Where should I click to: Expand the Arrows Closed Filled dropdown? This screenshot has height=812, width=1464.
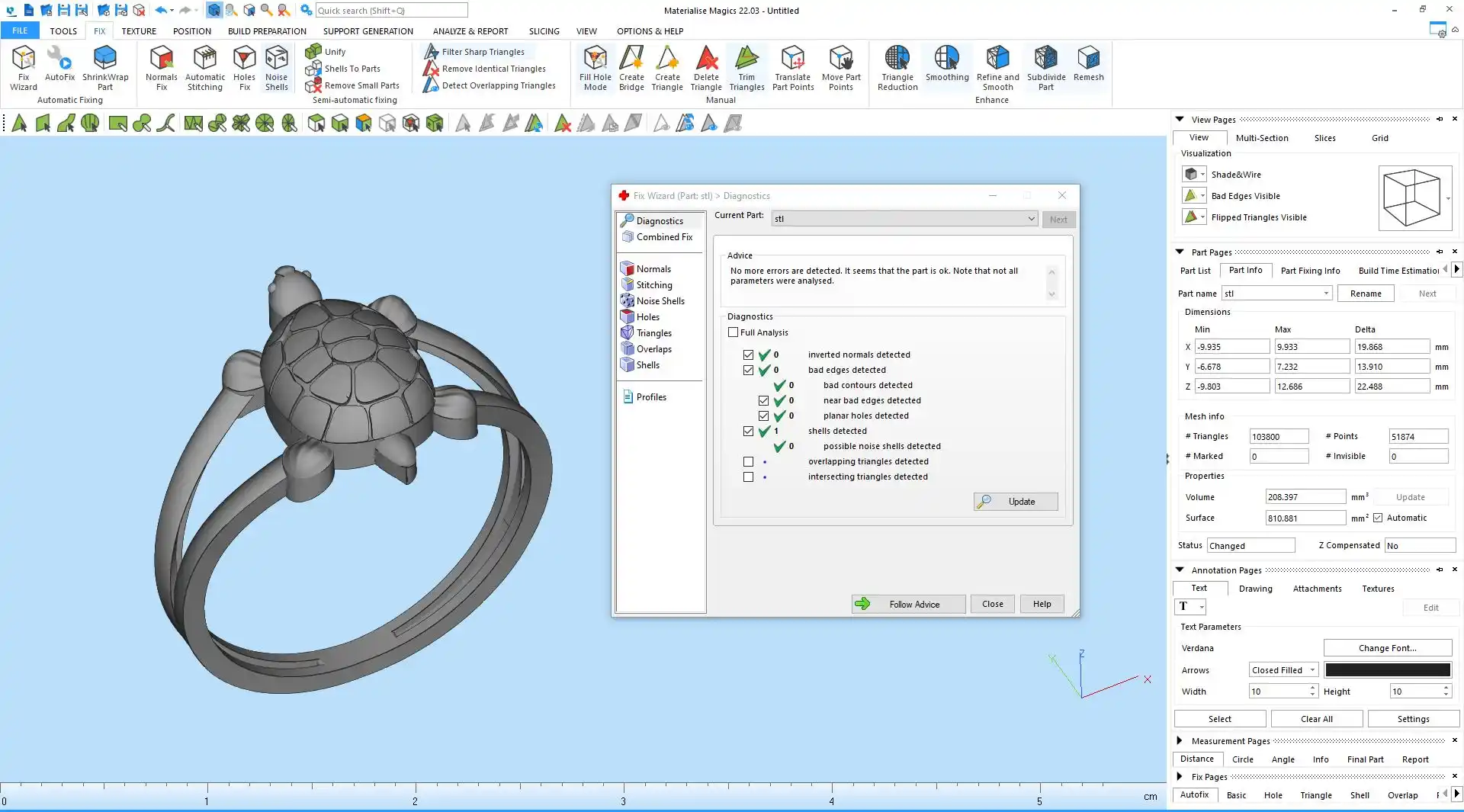1283,670
